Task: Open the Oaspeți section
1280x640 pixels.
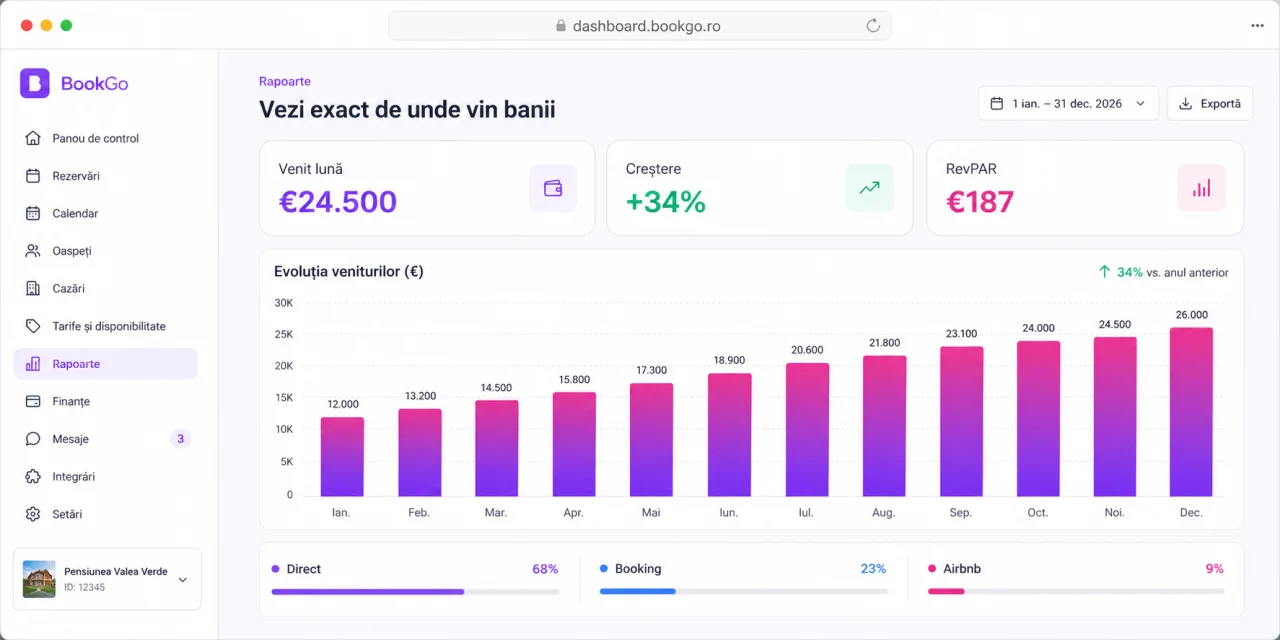Action: pyautogui.click(x=106, y=251)
